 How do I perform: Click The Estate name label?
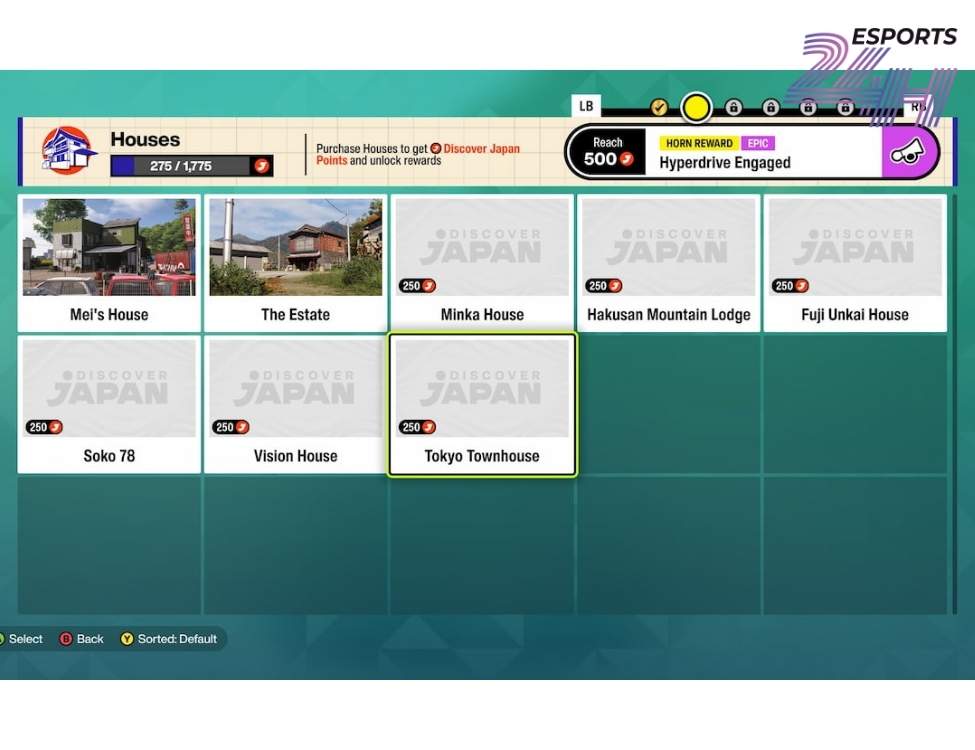(295, 315)
